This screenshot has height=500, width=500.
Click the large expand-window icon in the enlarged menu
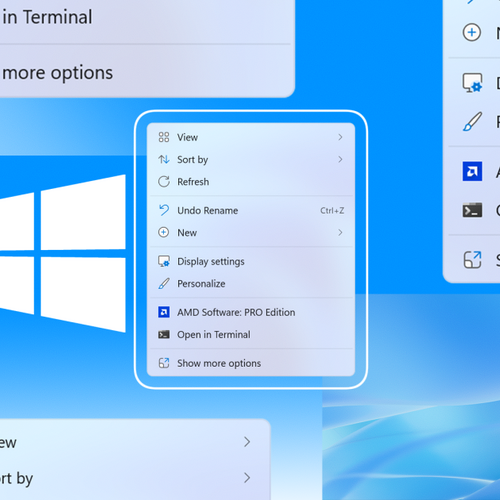(473, 260)
